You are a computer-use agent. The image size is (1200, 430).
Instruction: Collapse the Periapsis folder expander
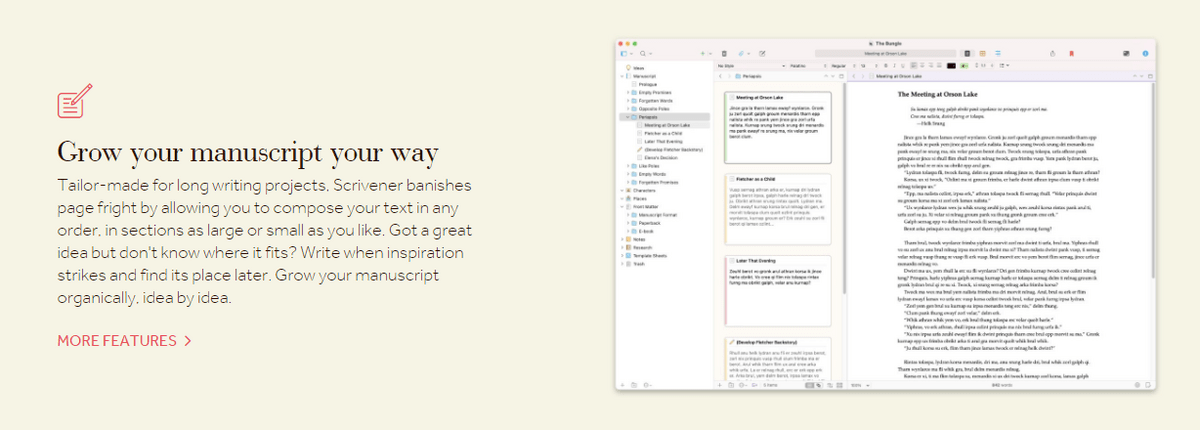628,116
